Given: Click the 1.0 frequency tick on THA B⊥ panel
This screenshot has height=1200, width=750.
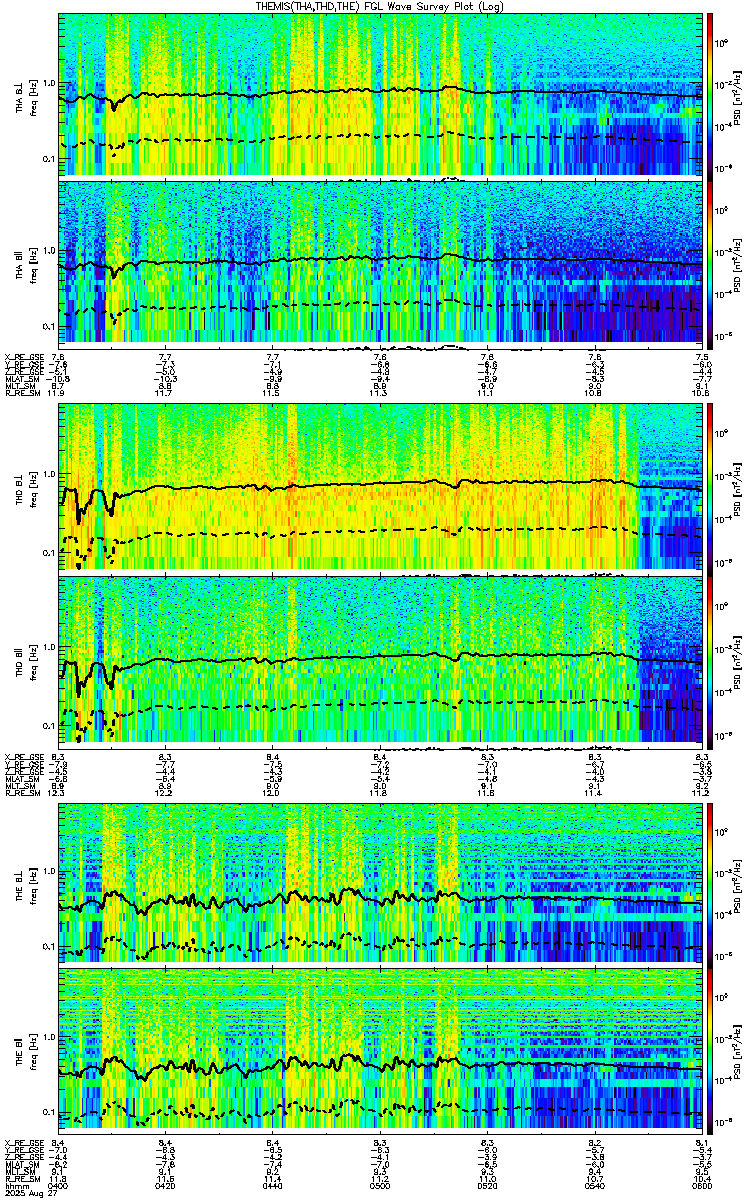Looking at the screenshot, I should 47,83.
